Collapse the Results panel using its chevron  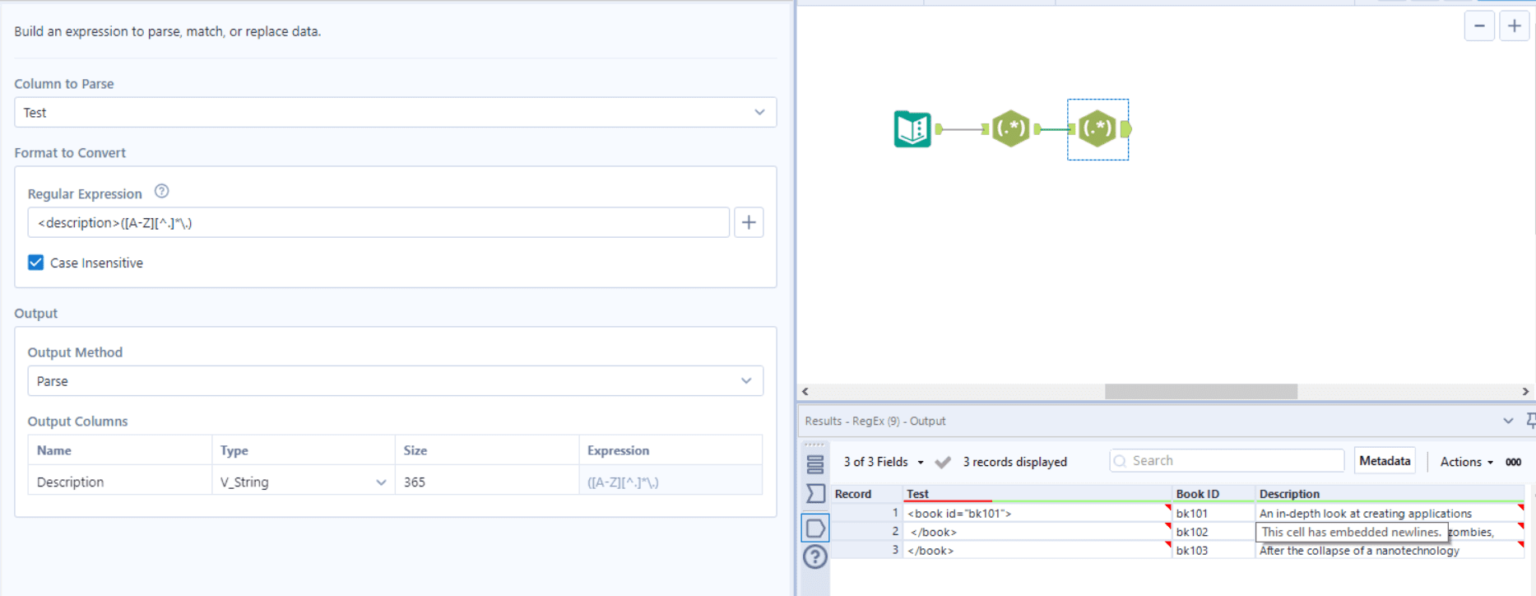(1508, 420)
